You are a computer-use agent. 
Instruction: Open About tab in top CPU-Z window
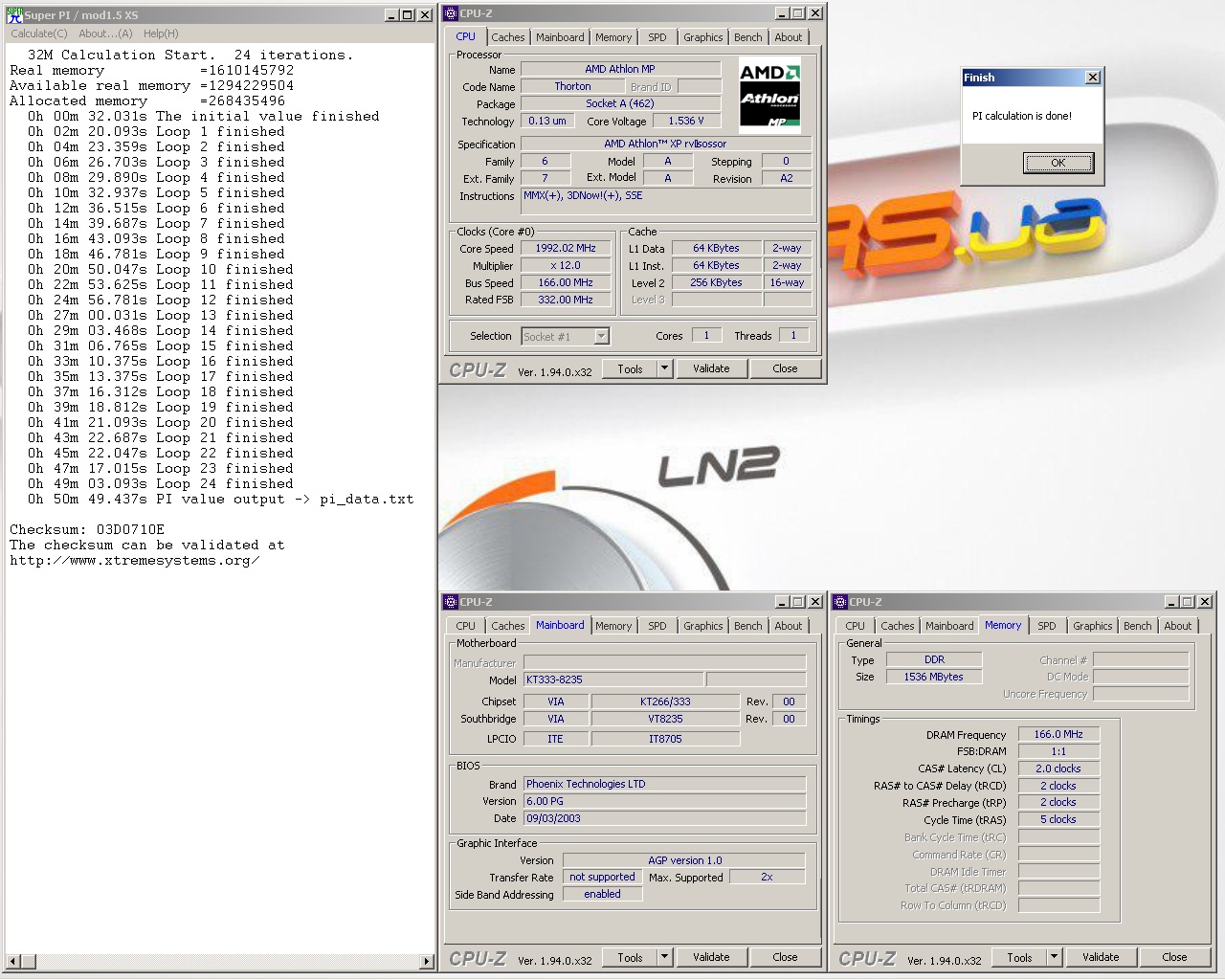pyautogui.click(x=789, y=37)
